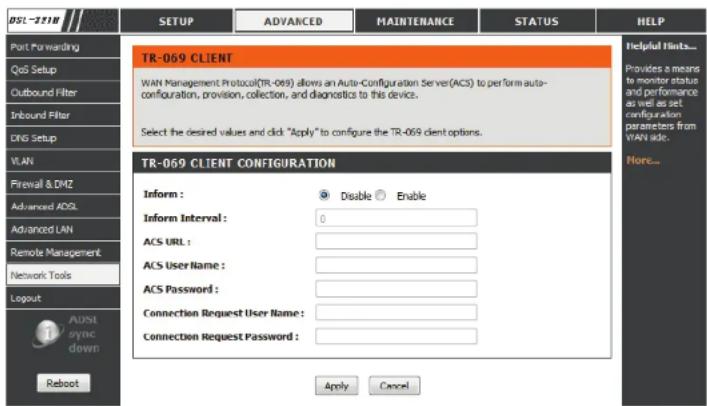This screenshot has height=406, width=707.
Task: Select the Enable radio for Inform
Action: click(x=381, y=195)
